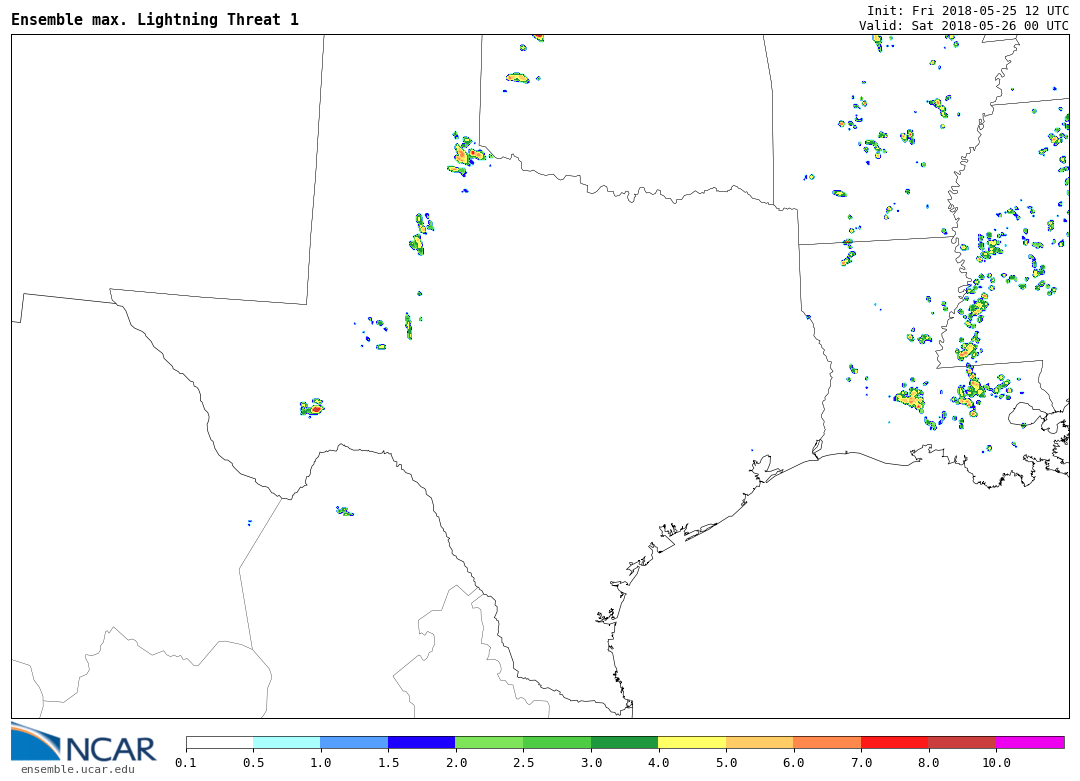This screenshot has height=781, width=1080.
Task: Select the light cyan colorbar segment
Action: (x=286, y=742)
